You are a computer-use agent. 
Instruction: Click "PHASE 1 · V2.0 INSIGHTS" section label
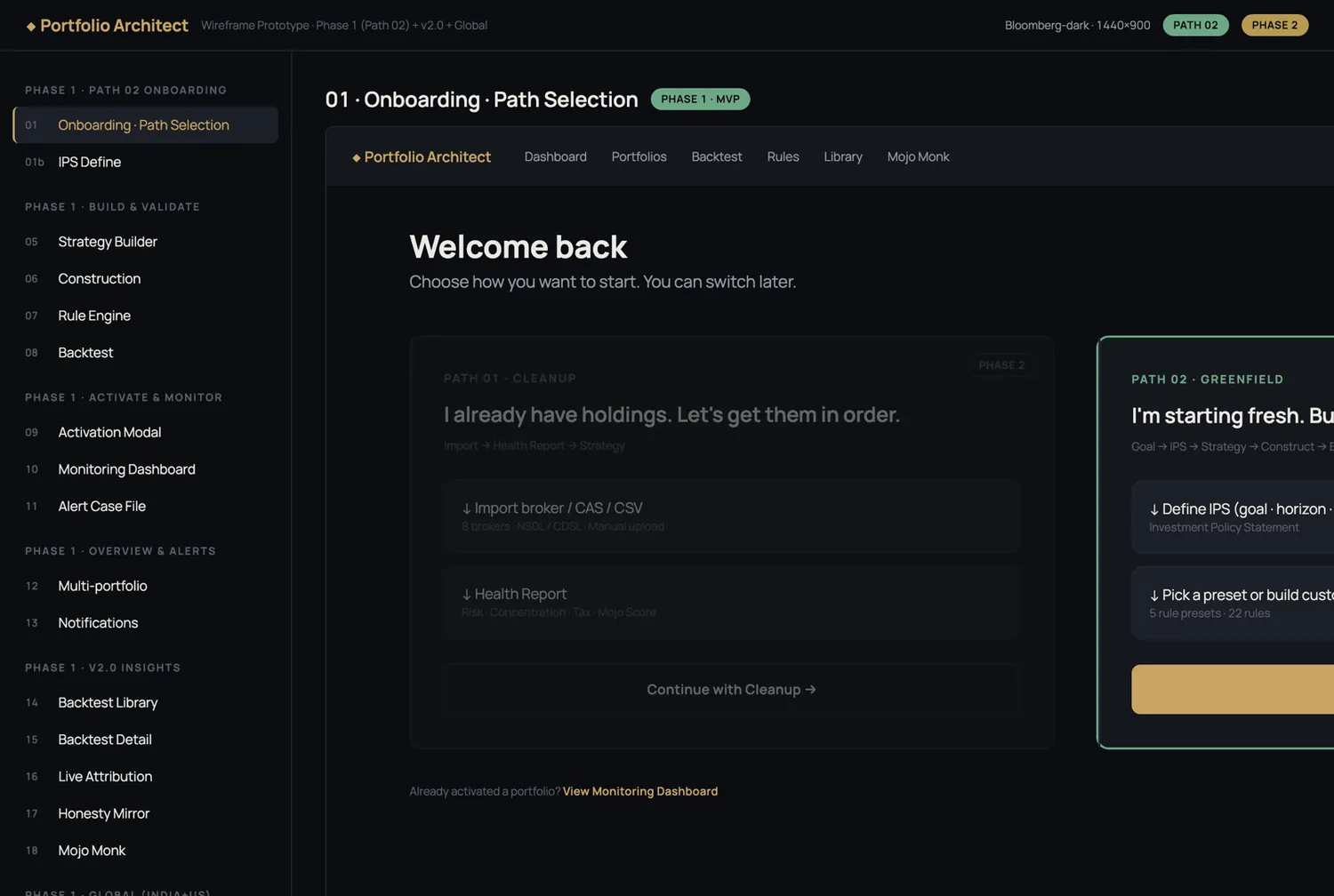(103, 668)
